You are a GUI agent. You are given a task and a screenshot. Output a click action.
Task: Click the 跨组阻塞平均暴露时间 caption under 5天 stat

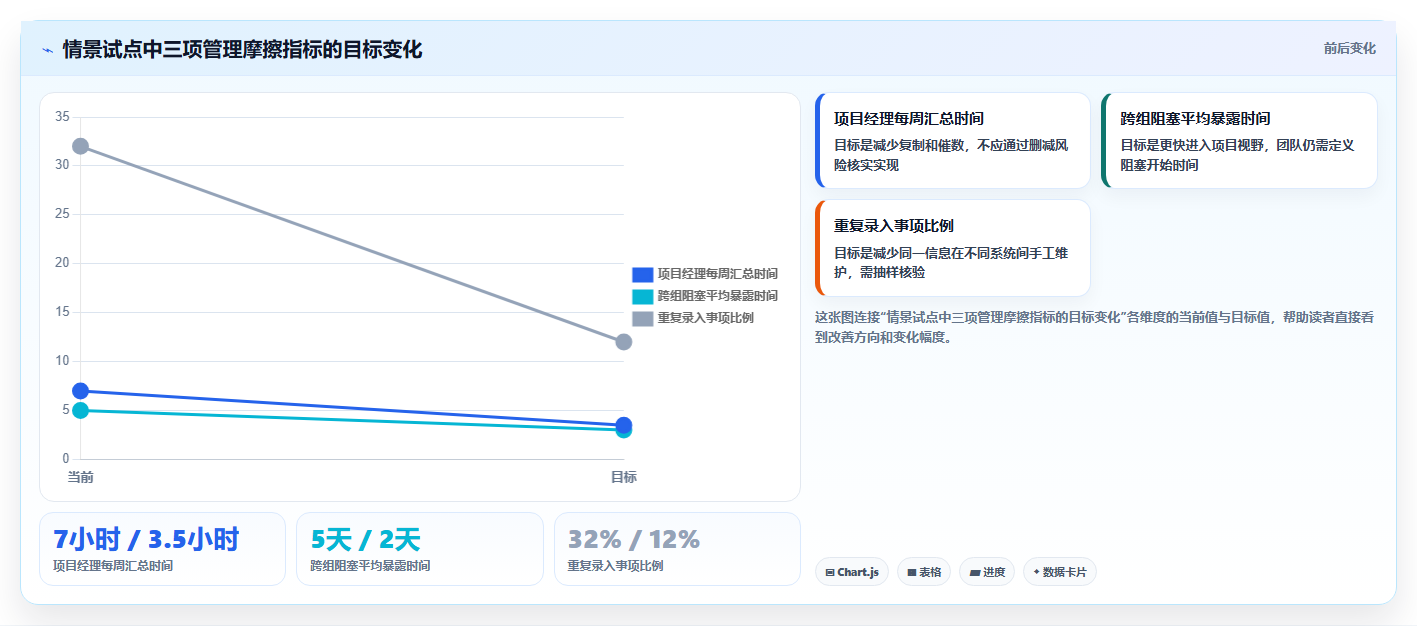coord(370,566)
